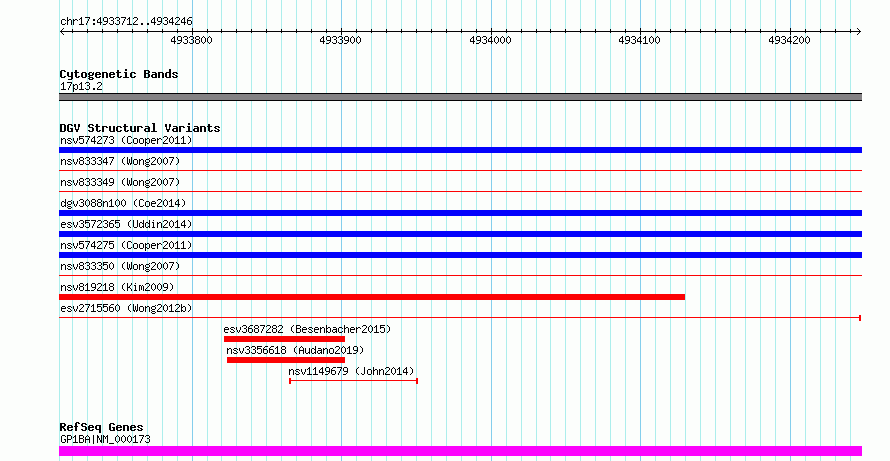Select the esv3572365 (Uddin2014) variant label

(x=126, y=224)
